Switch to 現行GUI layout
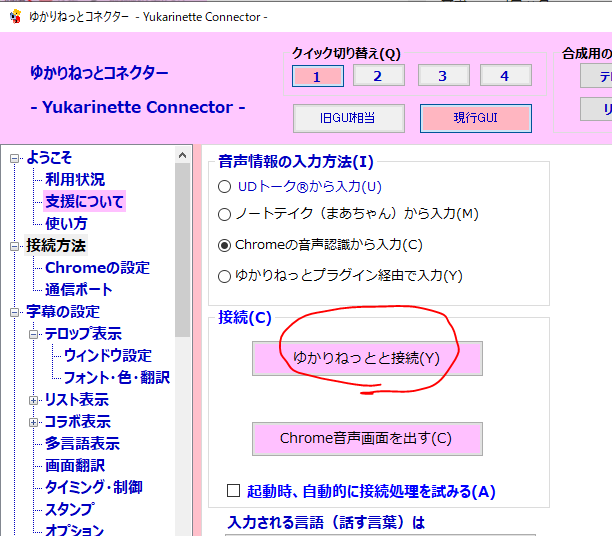Image resolution: width=612 pixels, height=536 pixels. click(x=475, y=118)
